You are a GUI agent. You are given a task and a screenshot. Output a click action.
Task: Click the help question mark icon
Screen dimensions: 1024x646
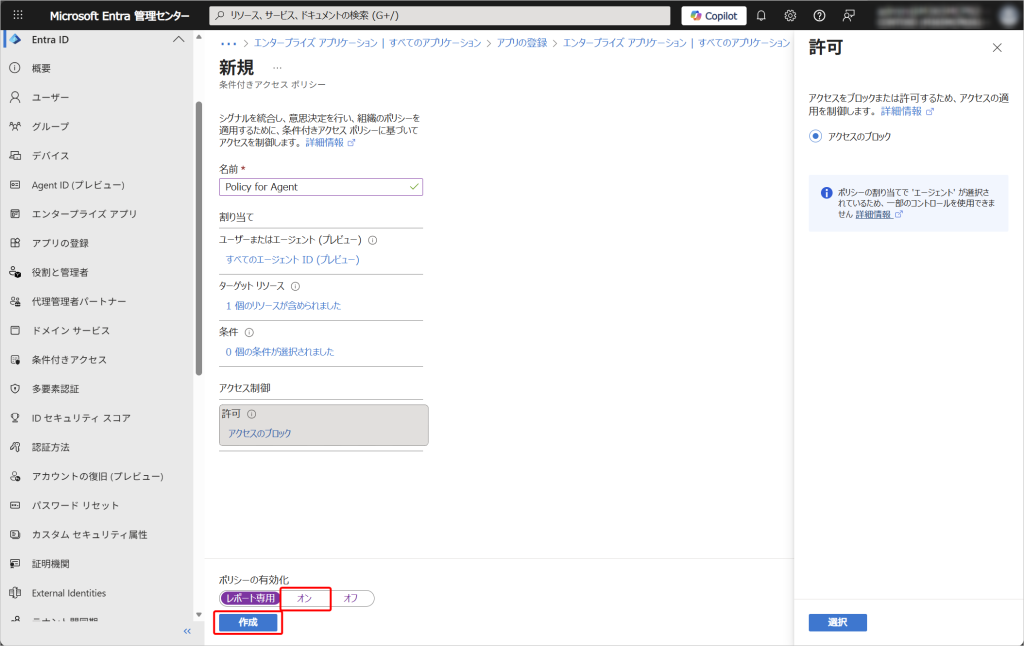pyautogui.click(x=819, y=16)
